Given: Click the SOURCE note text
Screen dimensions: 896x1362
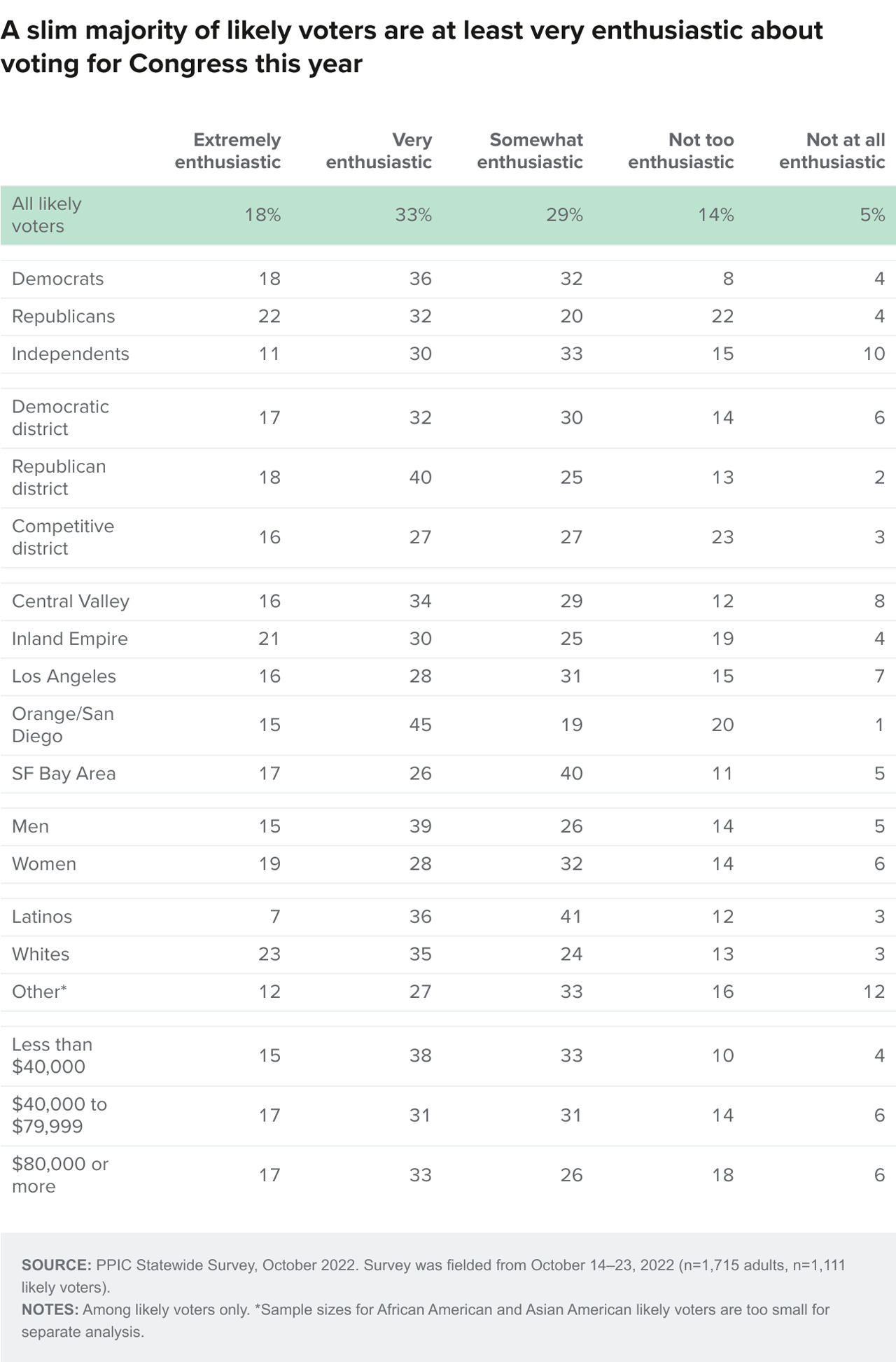Looking at the screenshot, I should 433,1276.
